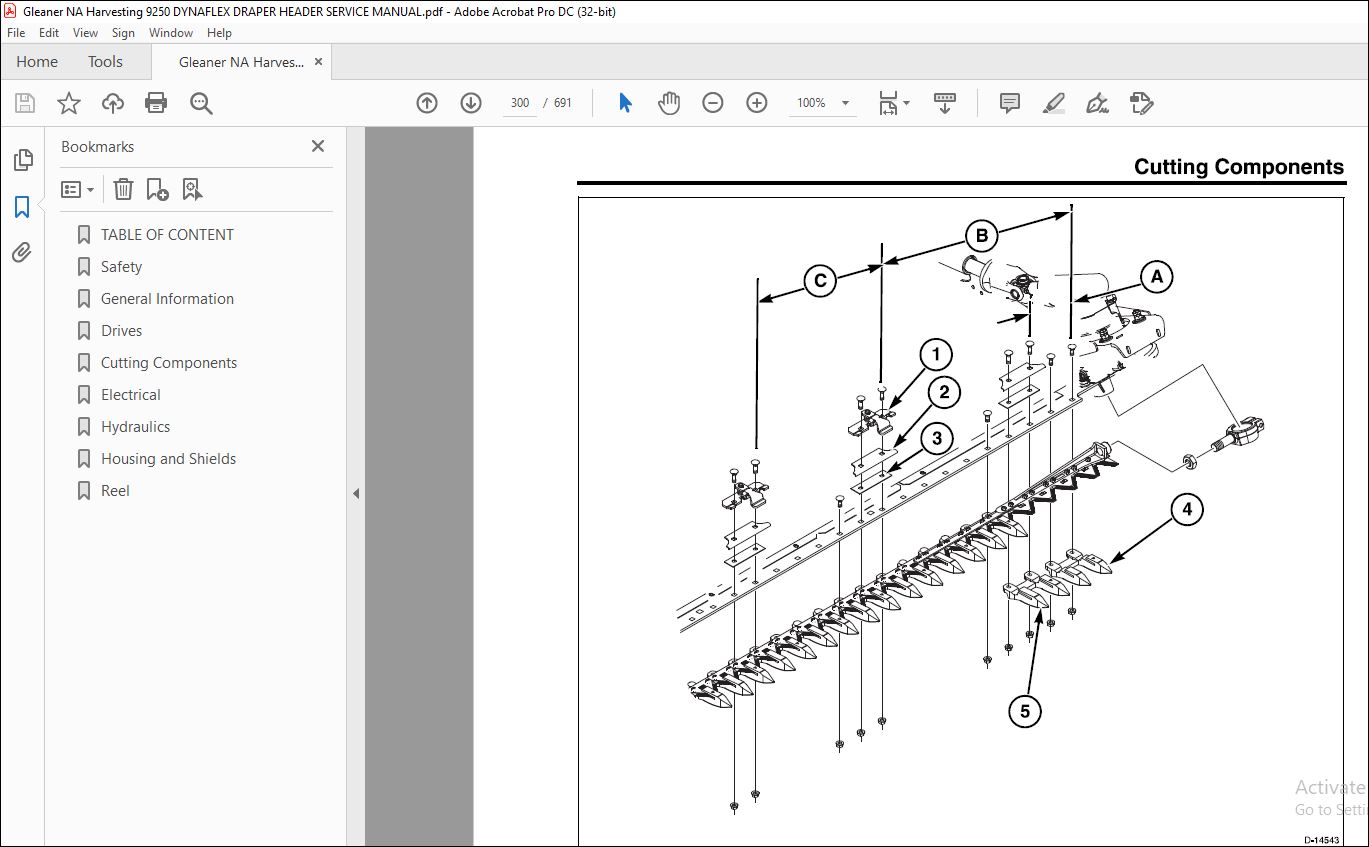Image resolution: width=1369 pixels, height=847 pixels.
Task: Zoom in with the plus icon
Action: click(757, 103)
